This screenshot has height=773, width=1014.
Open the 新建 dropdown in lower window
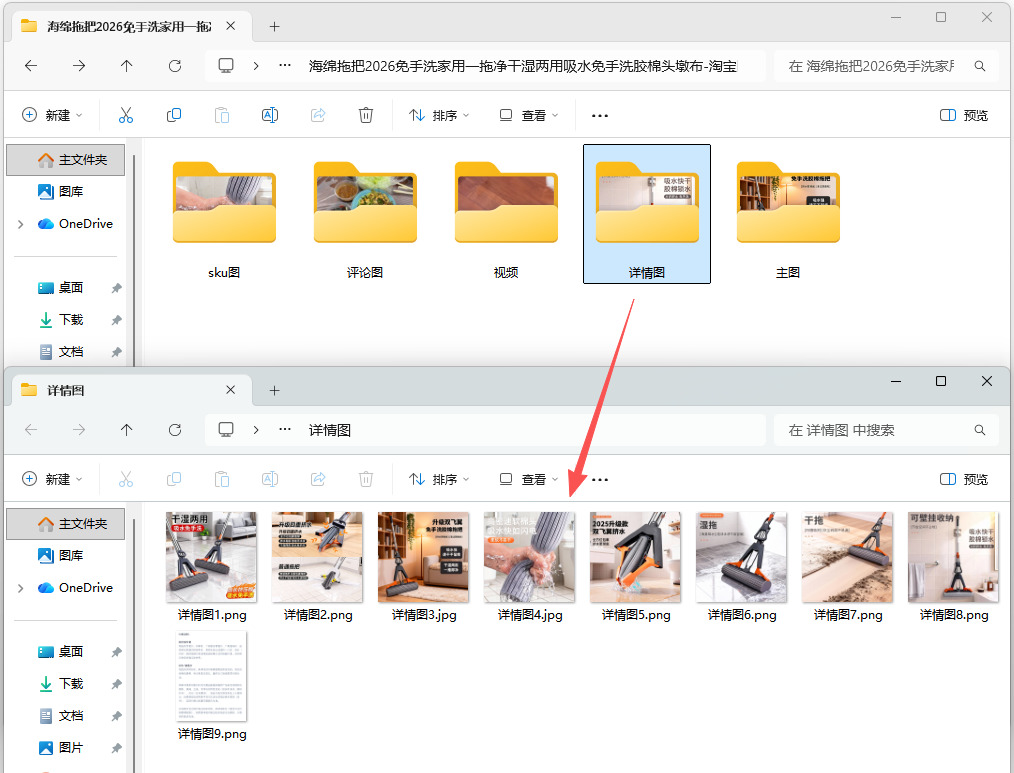click(x=52, y=479)
